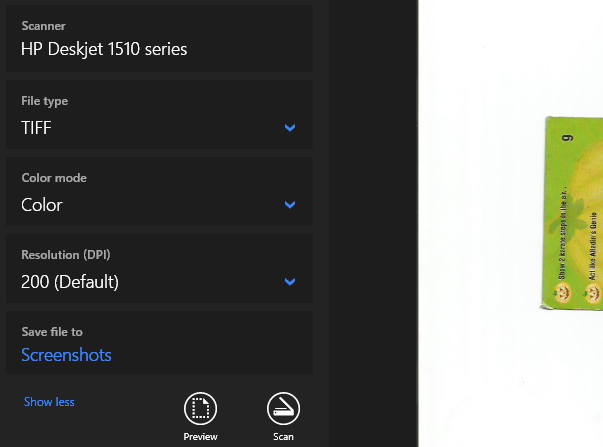Click the Preview page icon
Image resolution: width=603 pixels, height=447 pixels.
pos(200,408)
